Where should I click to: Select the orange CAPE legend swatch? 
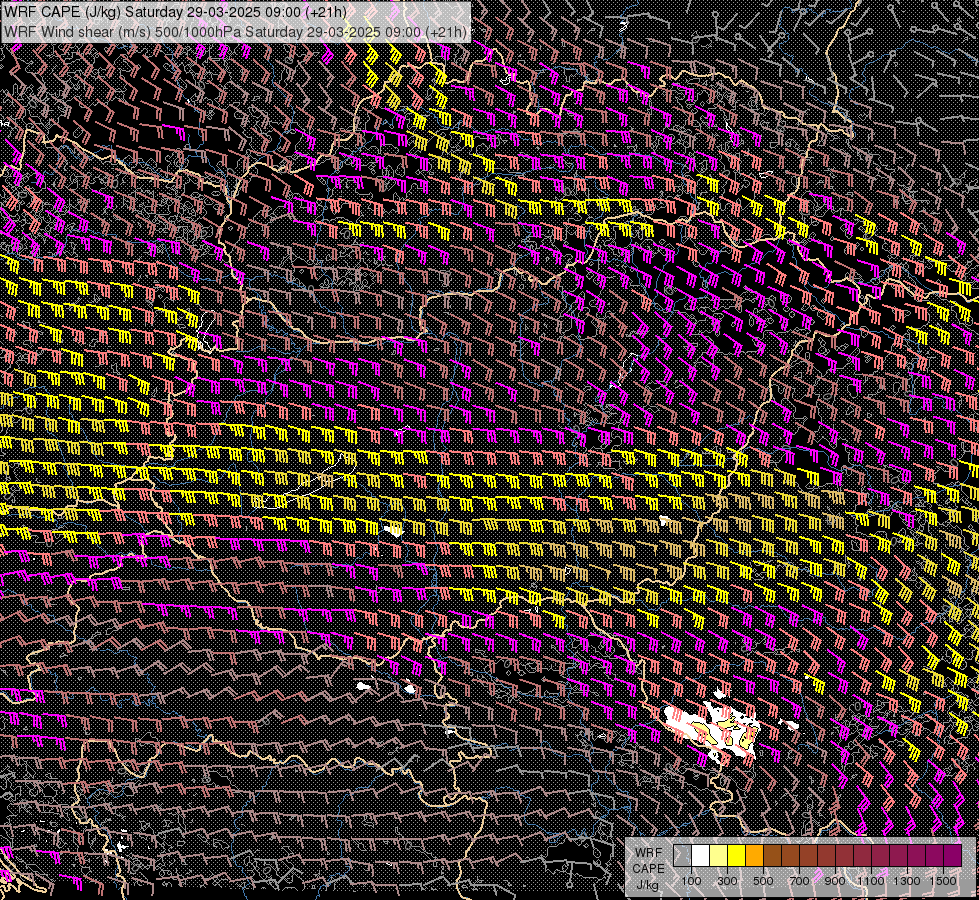pyautogui.click(x=754, y=855)
